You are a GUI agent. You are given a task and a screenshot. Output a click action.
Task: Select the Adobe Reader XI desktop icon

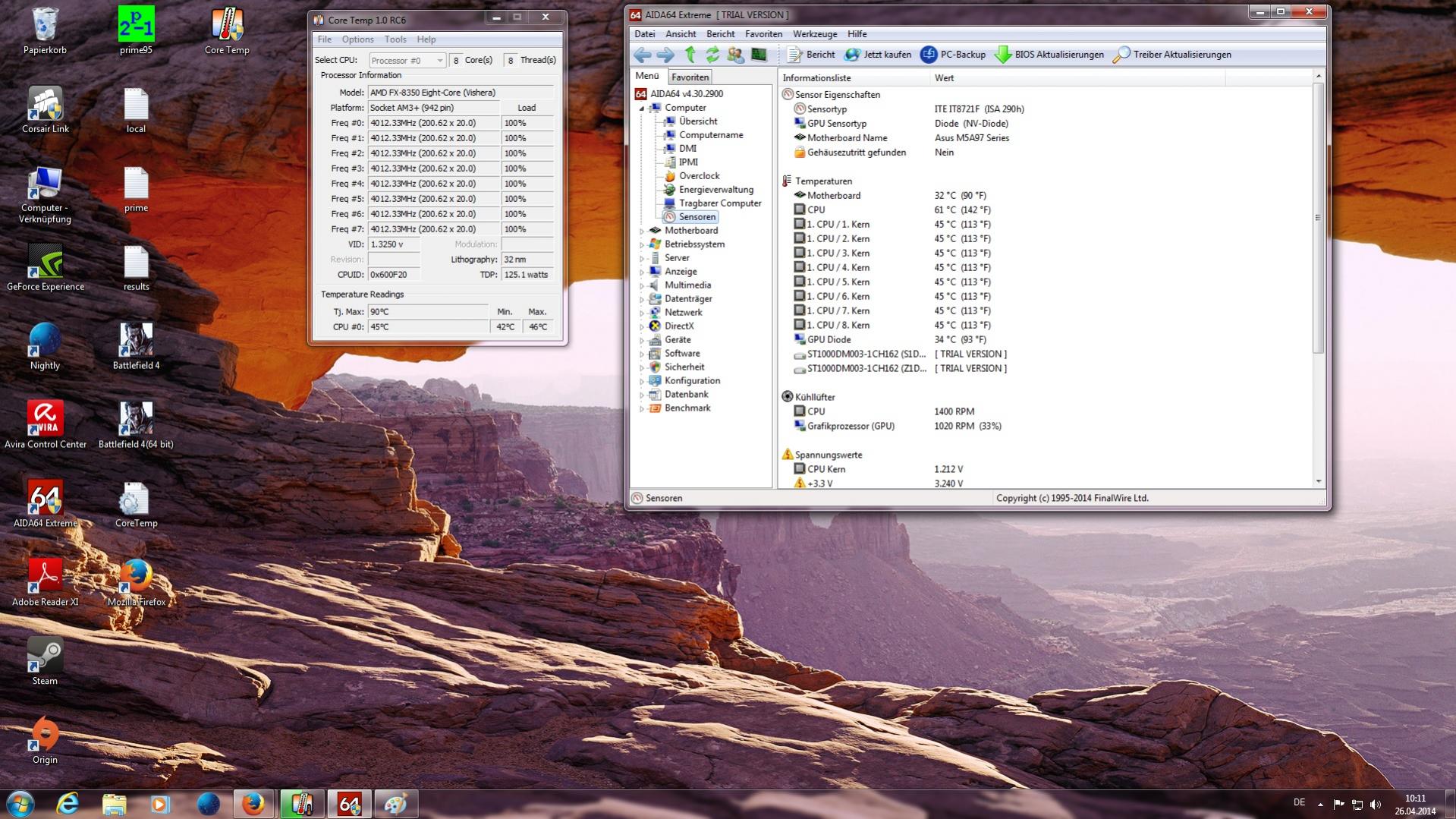pos(45,584)
